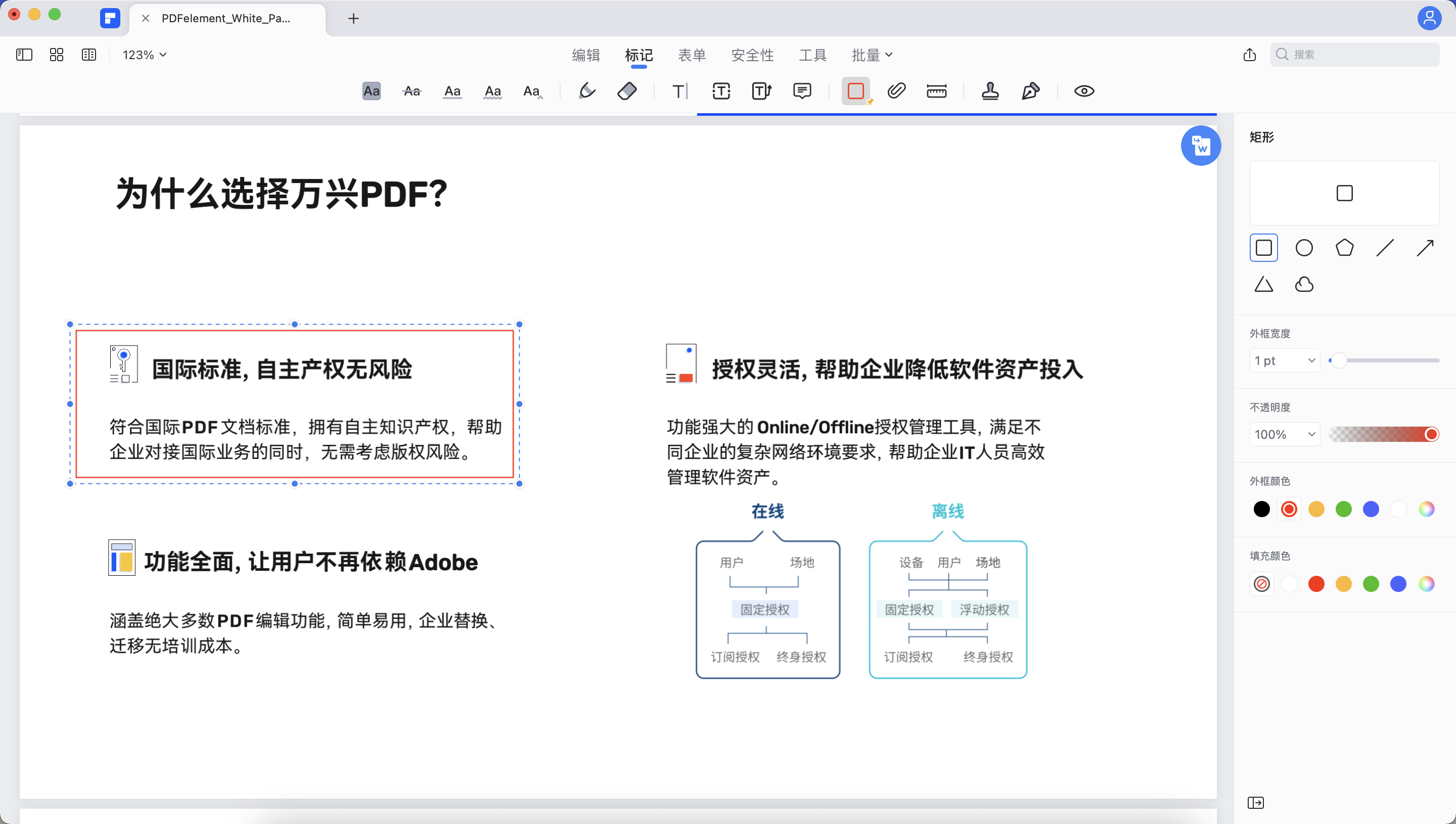Image resolution: width=1456 pixels, height=824 pixels.
Task: Expand the opacity 100% dropdown
Action: click(1284, 434)
